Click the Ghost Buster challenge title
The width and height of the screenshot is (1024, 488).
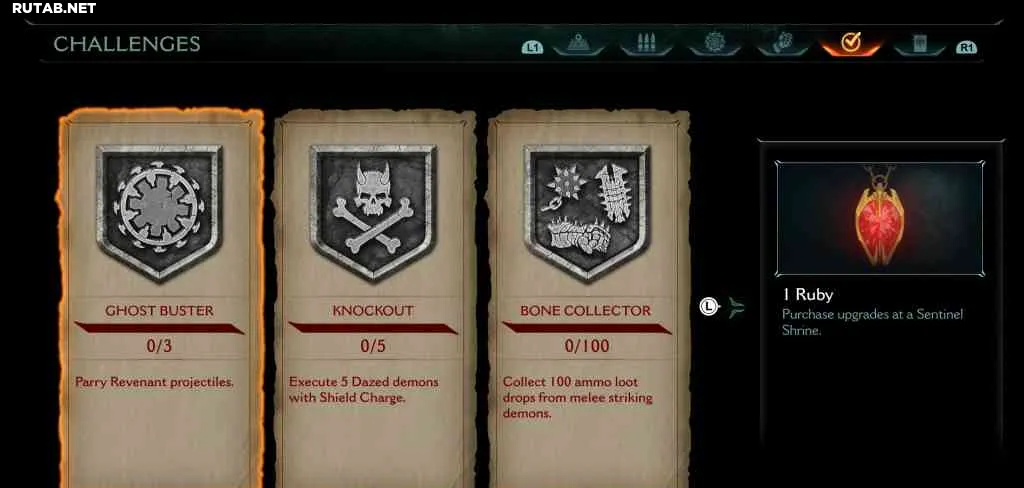pyautogui.click(x=159, y=311)
